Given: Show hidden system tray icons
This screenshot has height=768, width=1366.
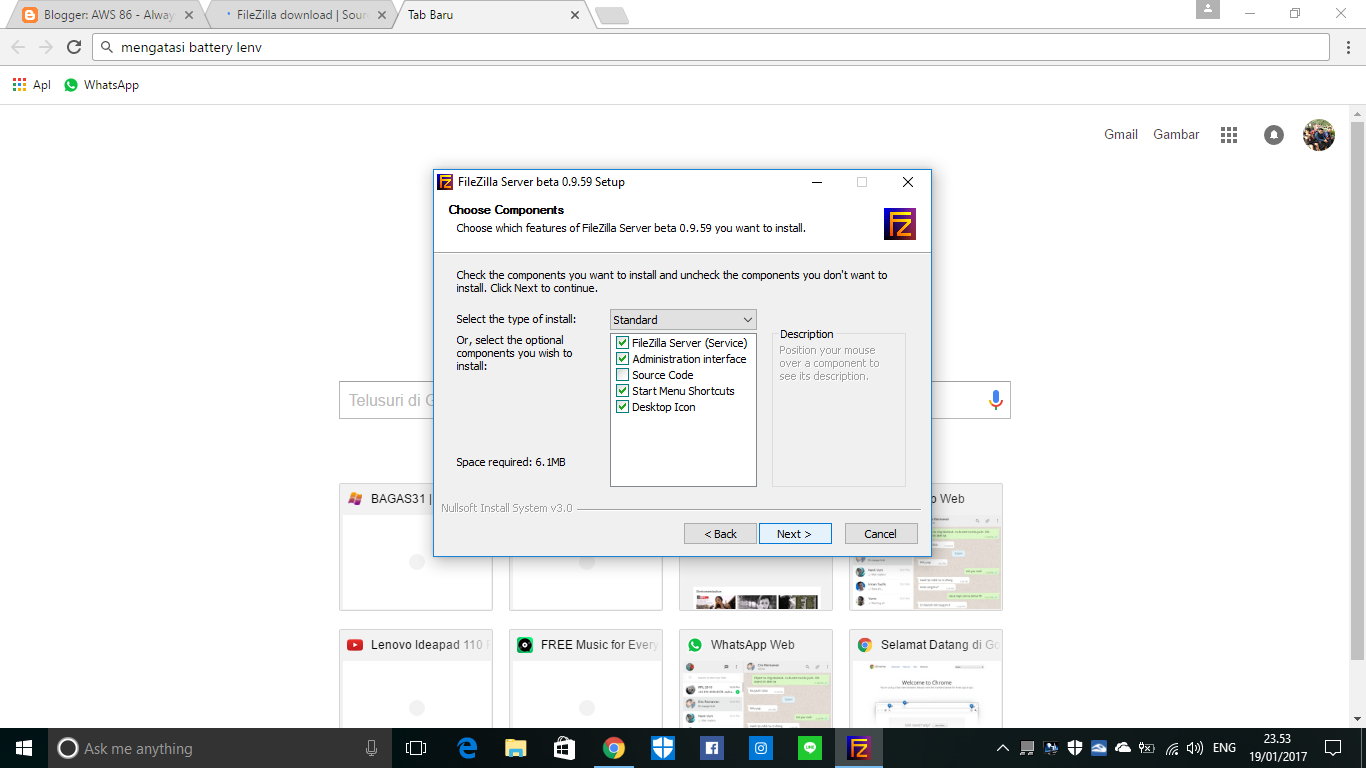Looking at the screenshot, I should click(1003, 748).
